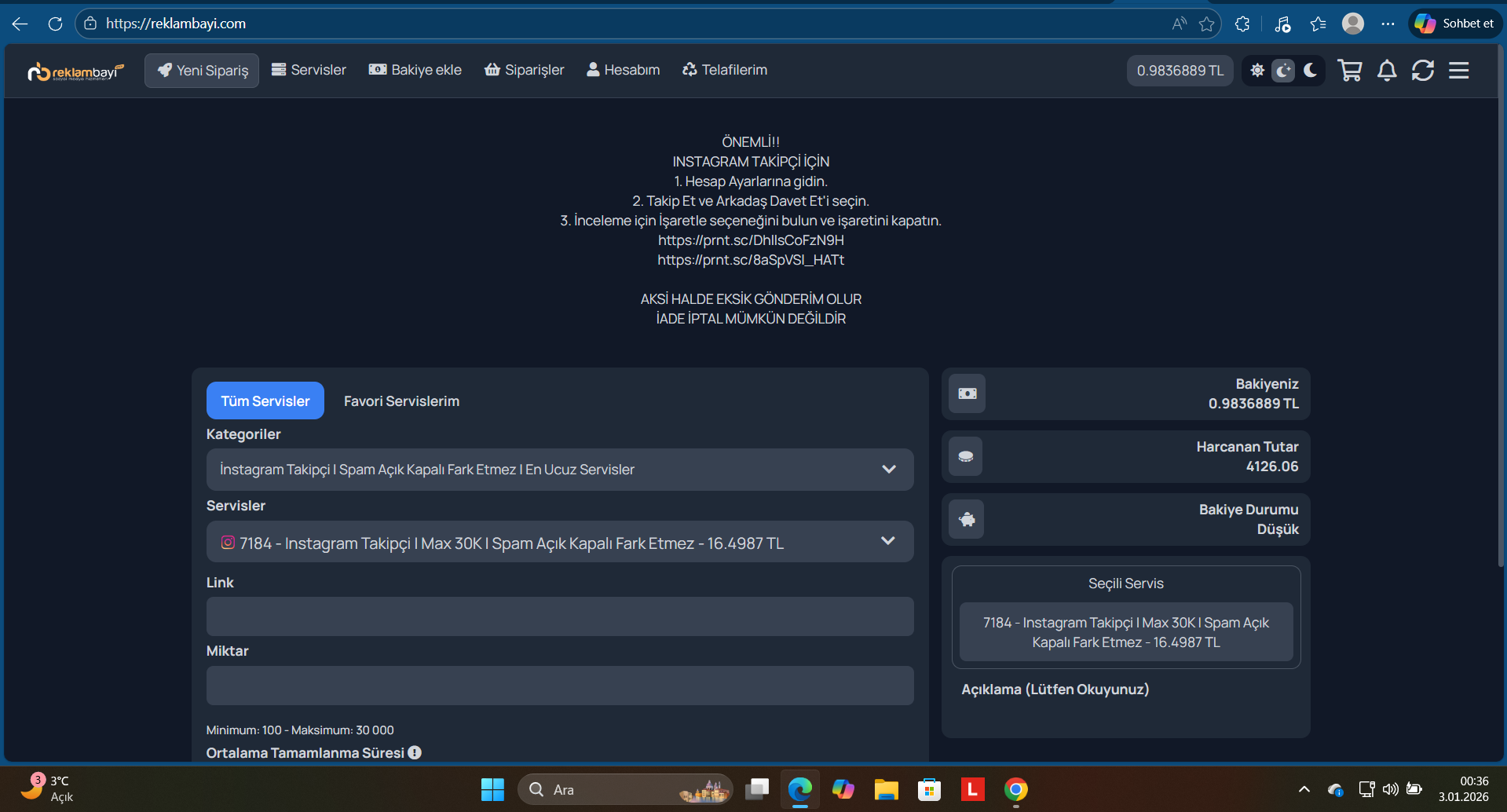Image resolution: width=1507 pixels, height=812 pixels.
Task: Click the browser address bar URL
Action: tap(176, 24)
